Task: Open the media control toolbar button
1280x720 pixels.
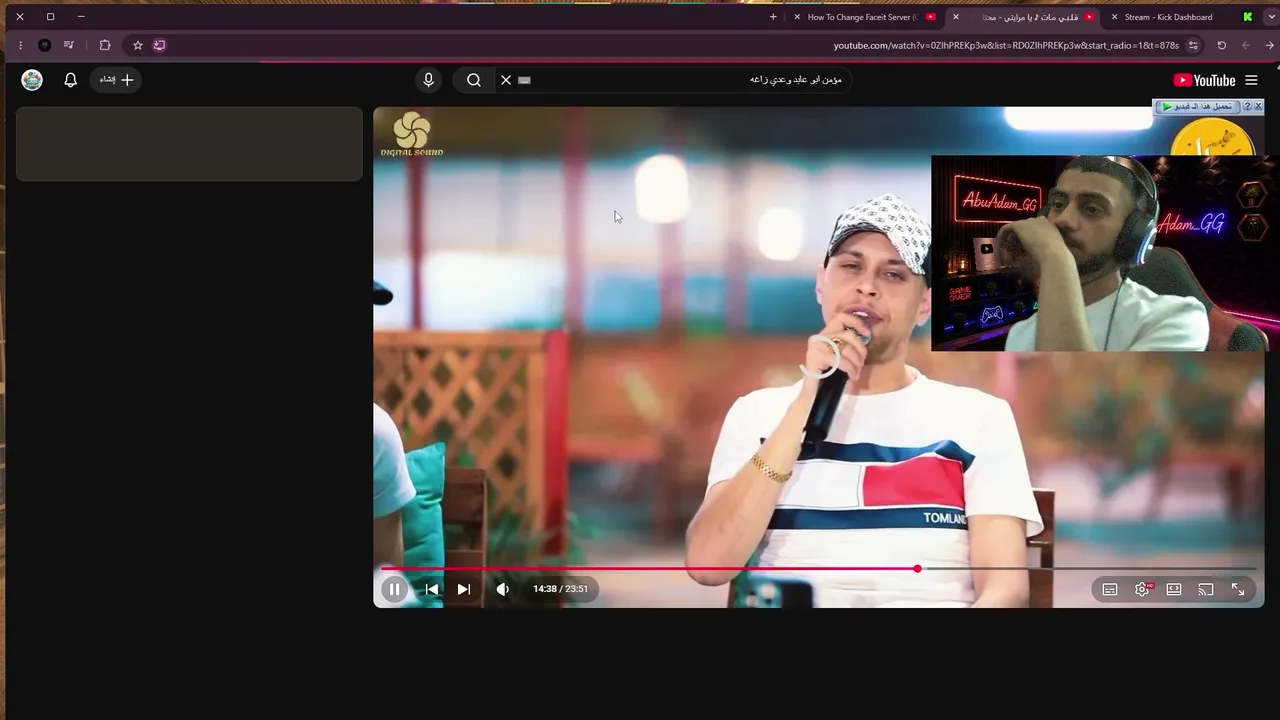Action: (x=69, y=45)
